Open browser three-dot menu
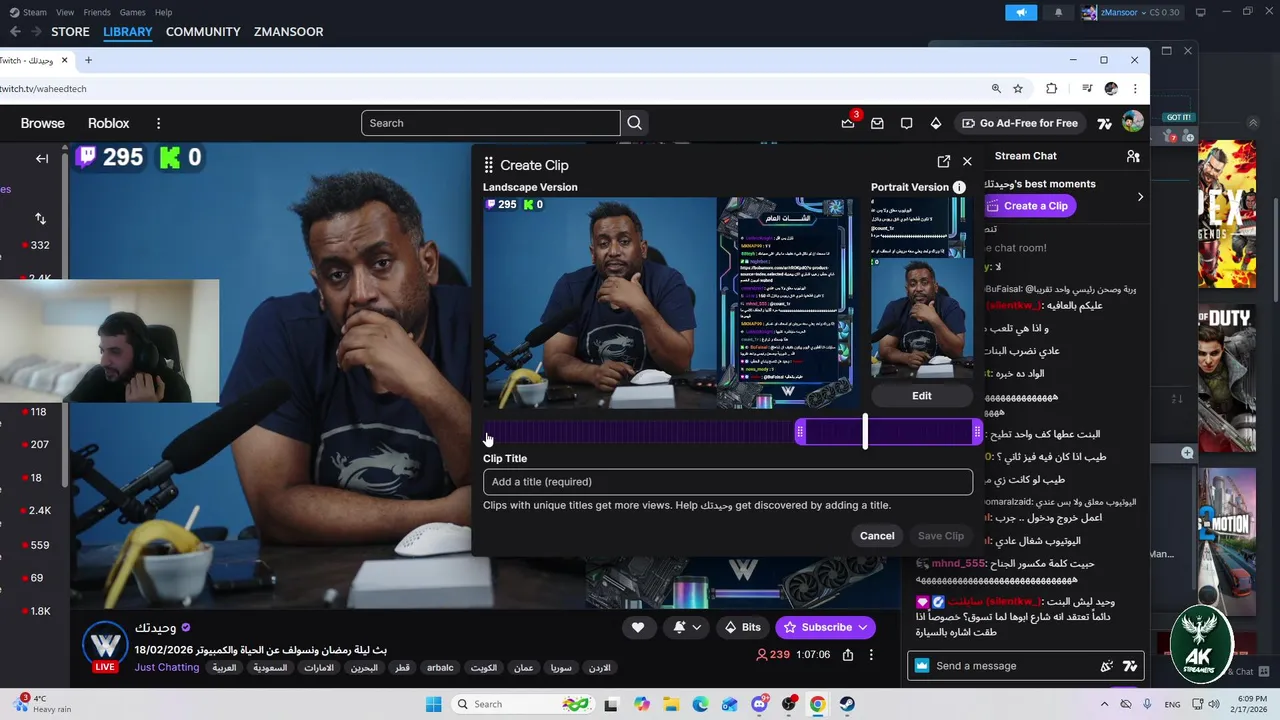 click(x=1135, y=89)
